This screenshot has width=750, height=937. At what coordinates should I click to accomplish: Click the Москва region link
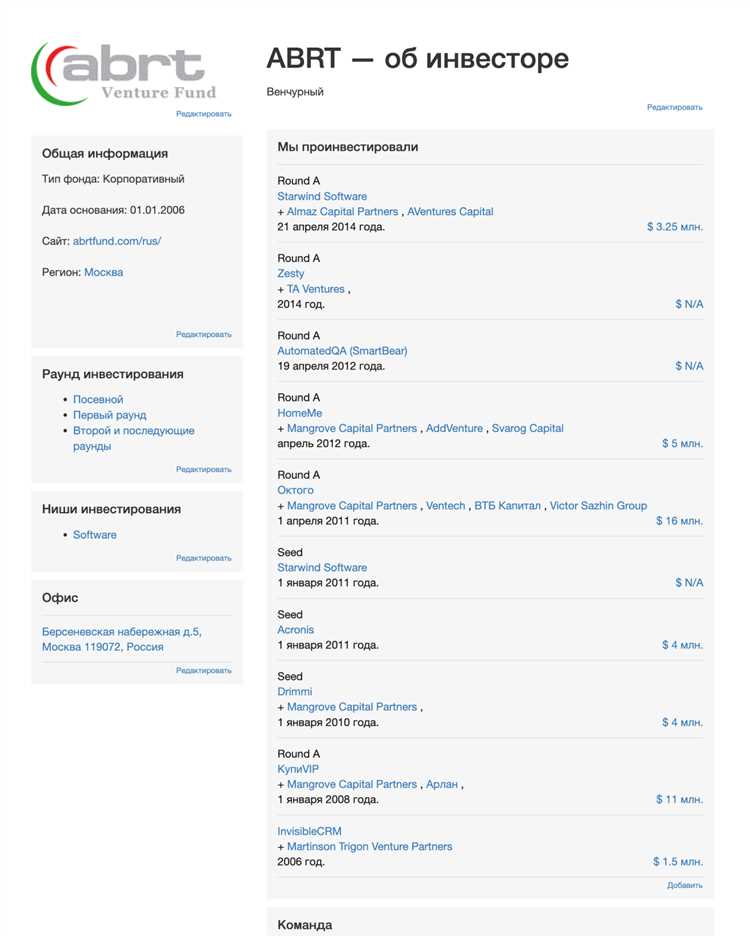coord(104,272)
